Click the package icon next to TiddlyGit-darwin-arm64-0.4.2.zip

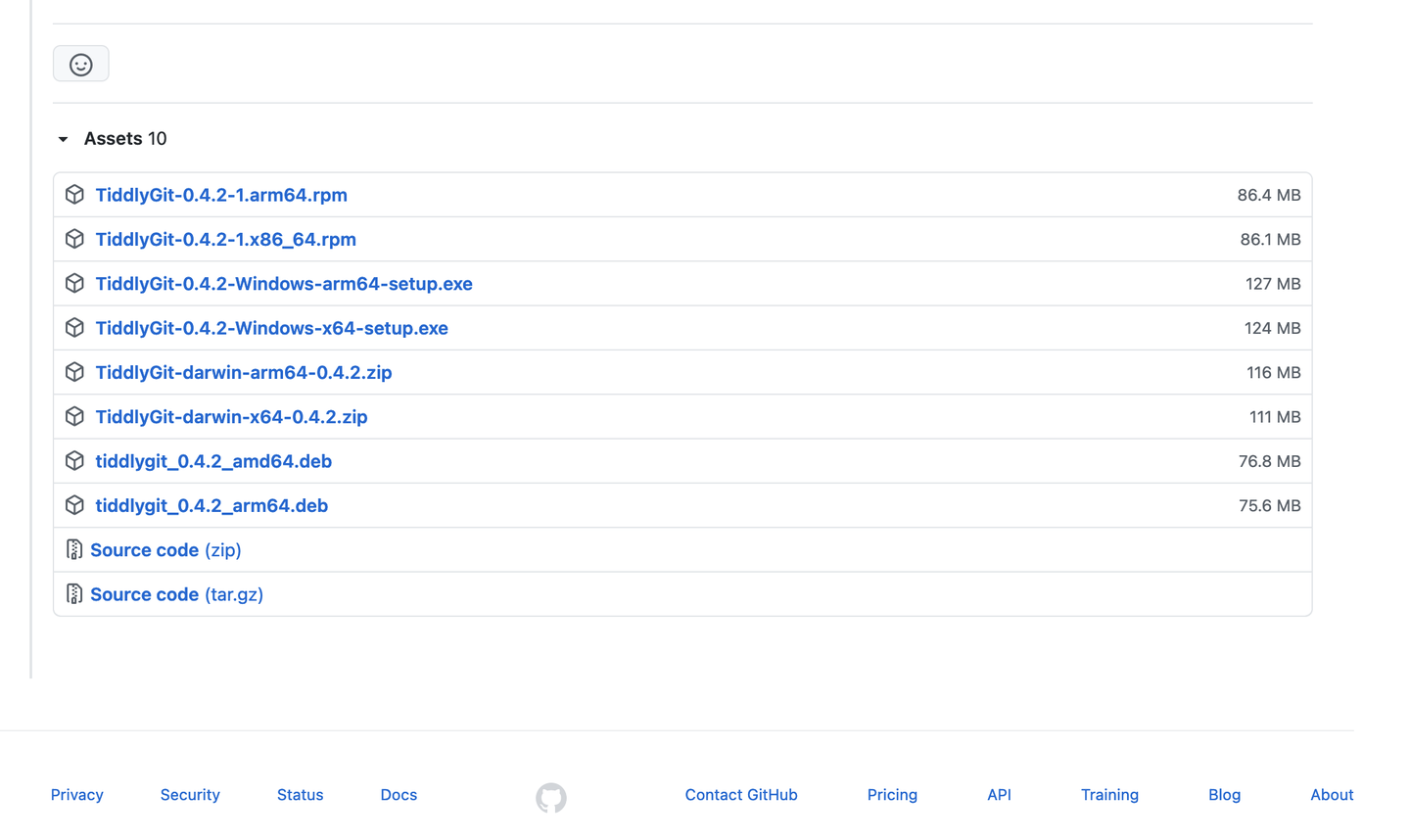pos(74,372)
